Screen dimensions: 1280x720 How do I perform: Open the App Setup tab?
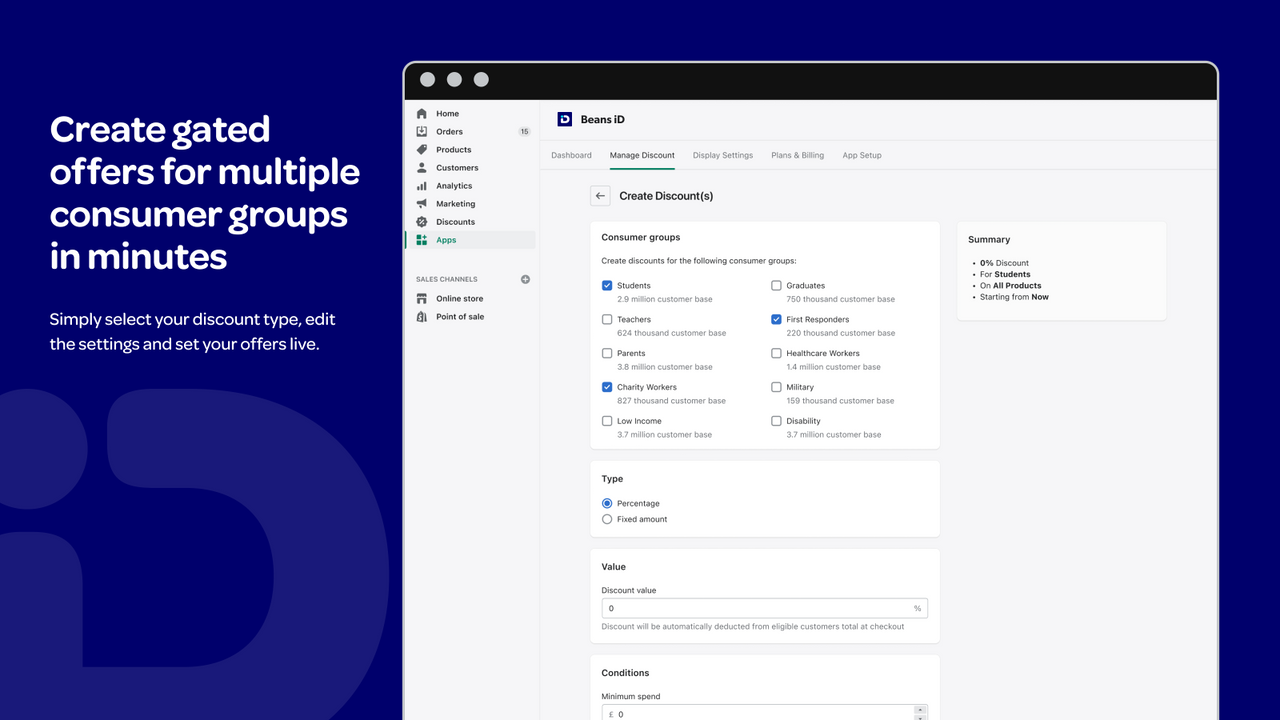(x=862, y=155)
